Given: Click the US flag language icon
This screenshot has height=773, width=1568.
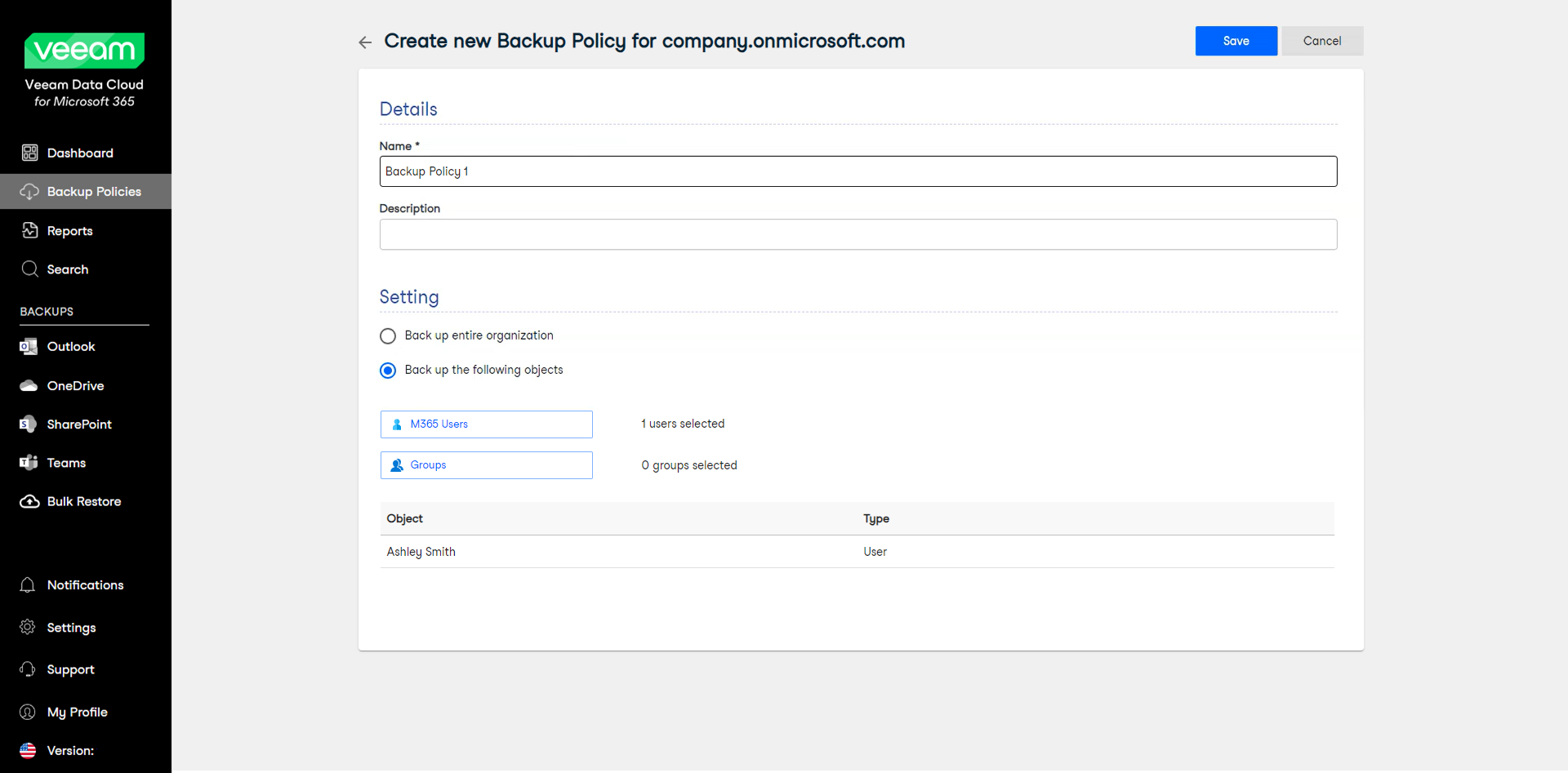Looking at the screenshot, I should coord(28,750).
